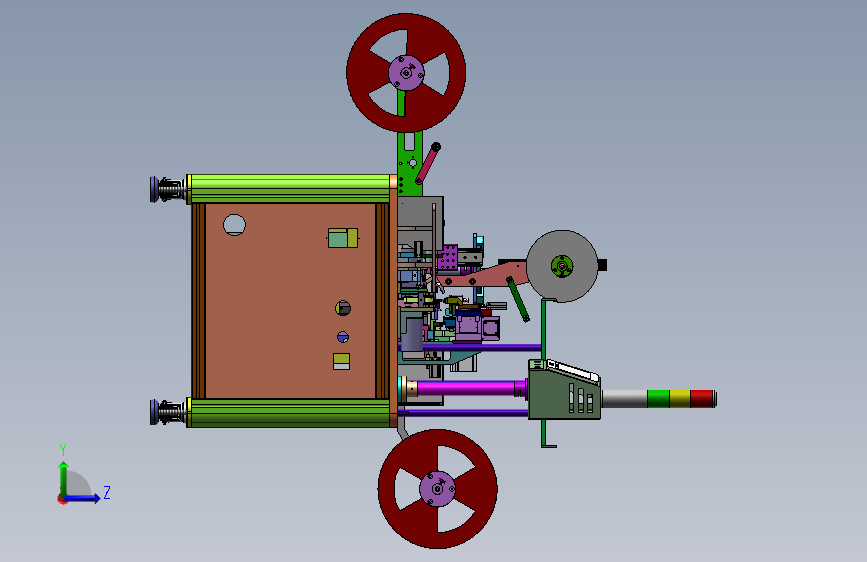Pick the salmon arm supporting the gray disc
Screen dimensions: 867x562
(x=481, y=275)
